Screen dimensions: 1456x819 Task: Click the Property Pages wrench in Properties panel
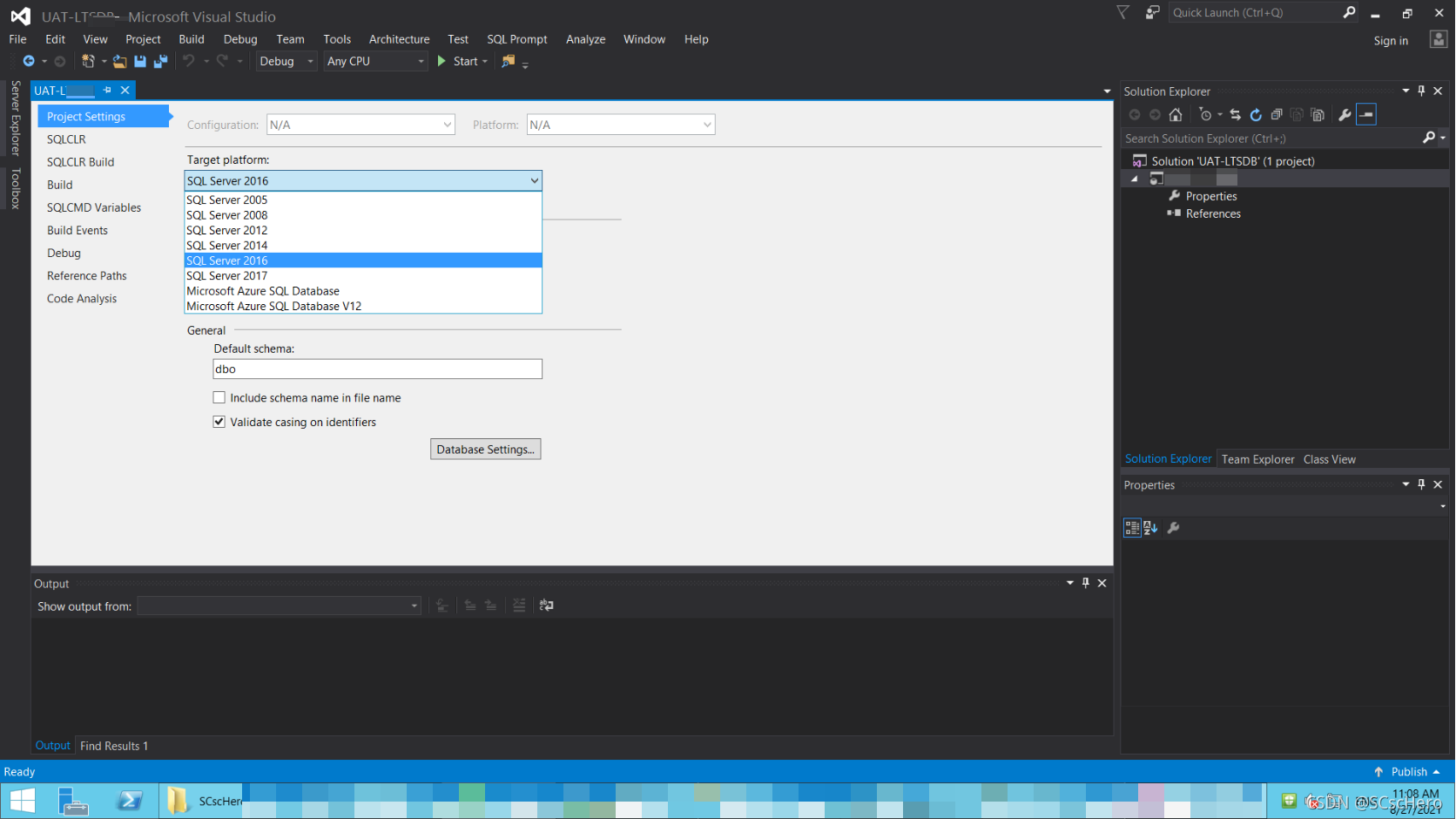click(1173, 528)
